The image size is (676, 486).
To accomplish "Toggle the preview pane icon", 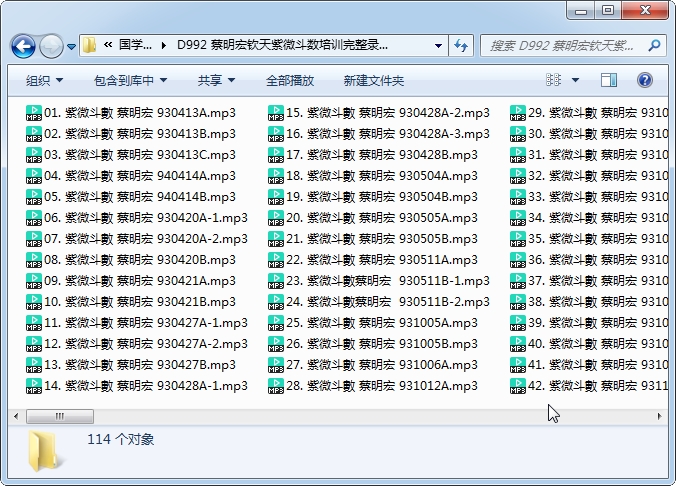I will pyautogui.click(x=609, y=80).
